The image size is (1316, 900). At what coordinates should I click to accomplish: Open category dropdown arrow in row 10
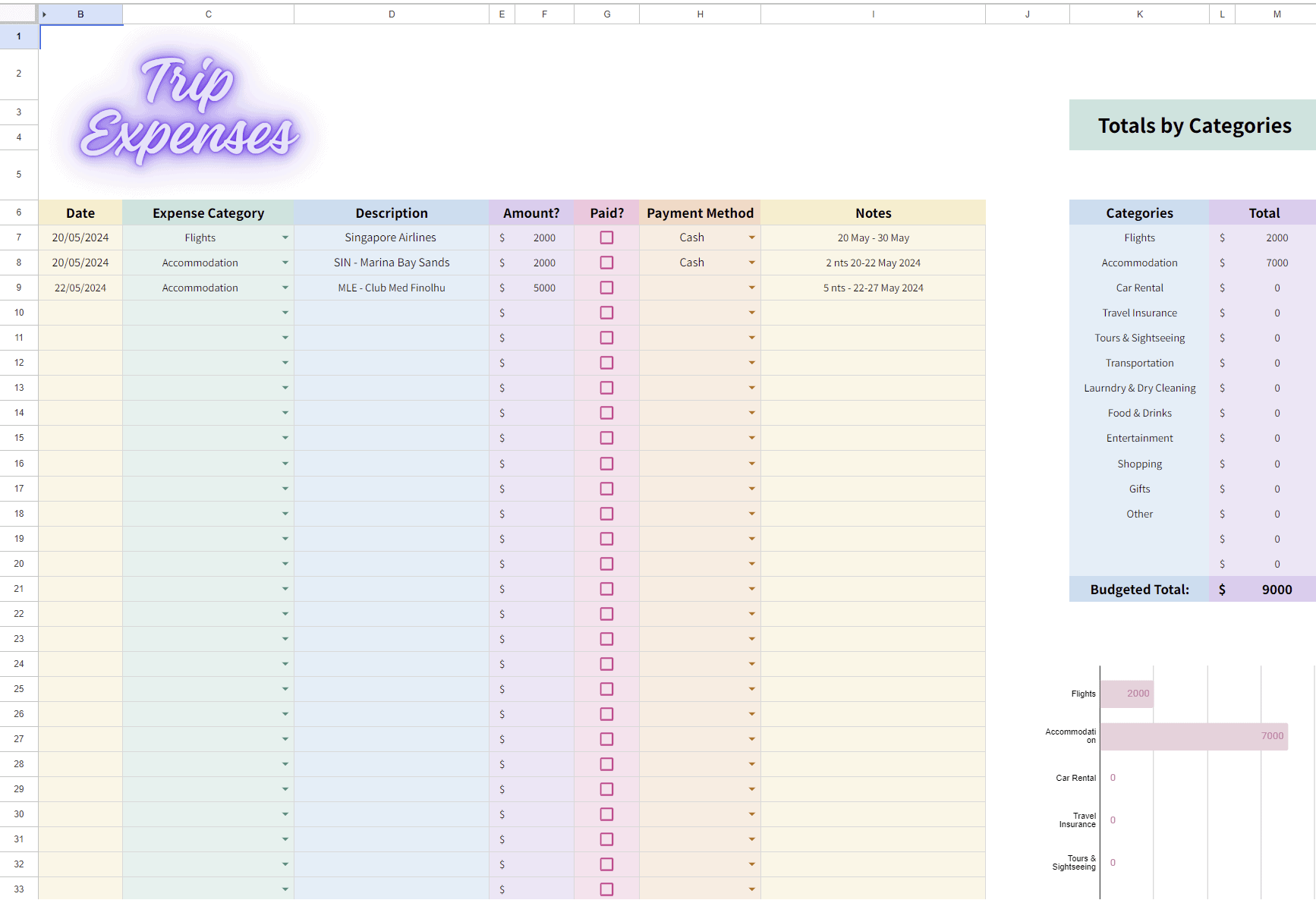click(x=285, y=313)
